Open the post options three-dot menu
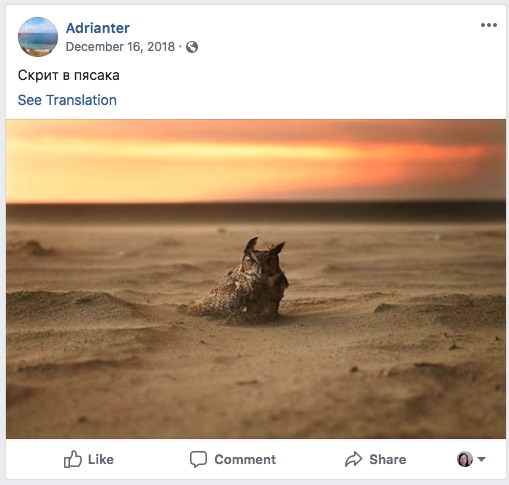This screenshot has height=485, width=509. 489,25
